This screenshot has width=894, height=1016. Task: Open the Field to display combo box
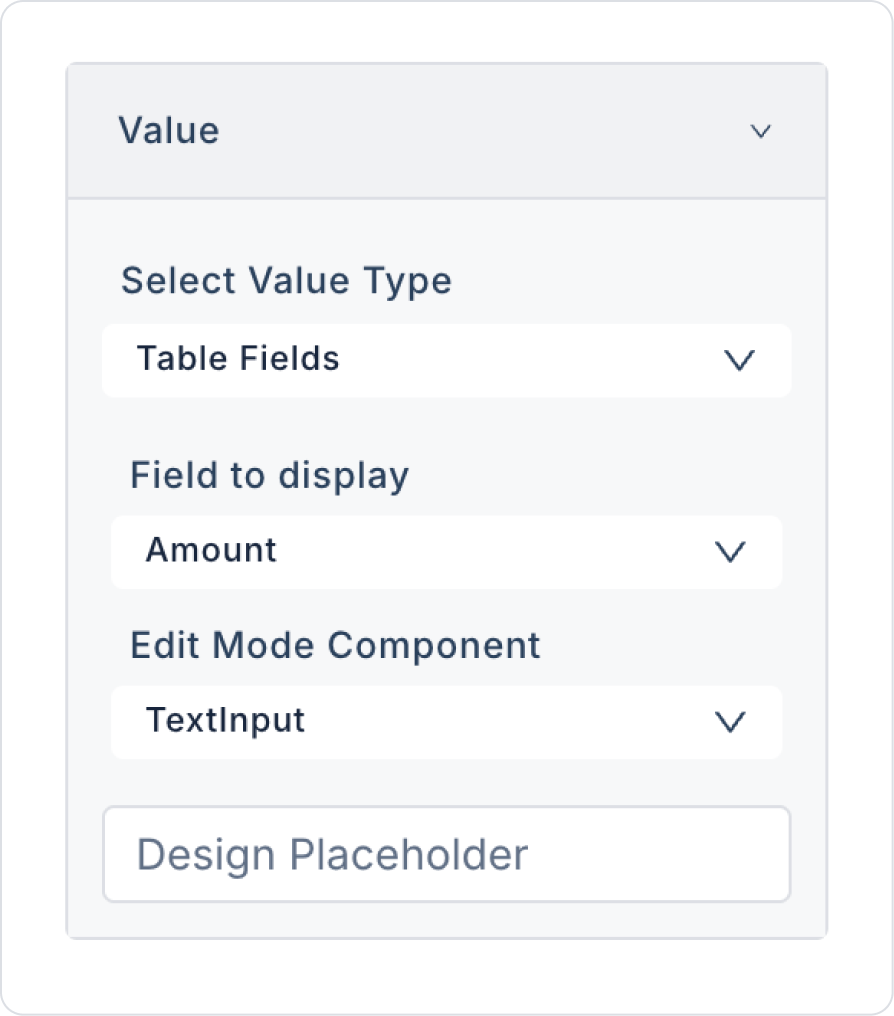coord(446,551)
